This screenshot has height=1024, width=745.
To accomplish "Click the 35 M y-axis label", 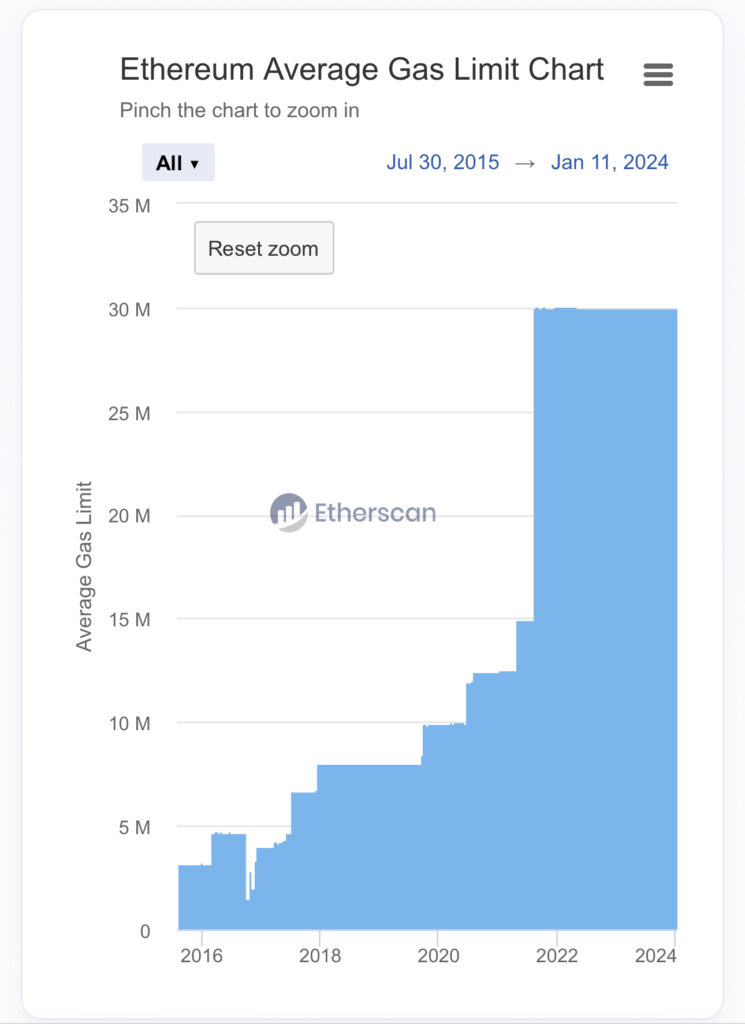I will pos(129,206).
